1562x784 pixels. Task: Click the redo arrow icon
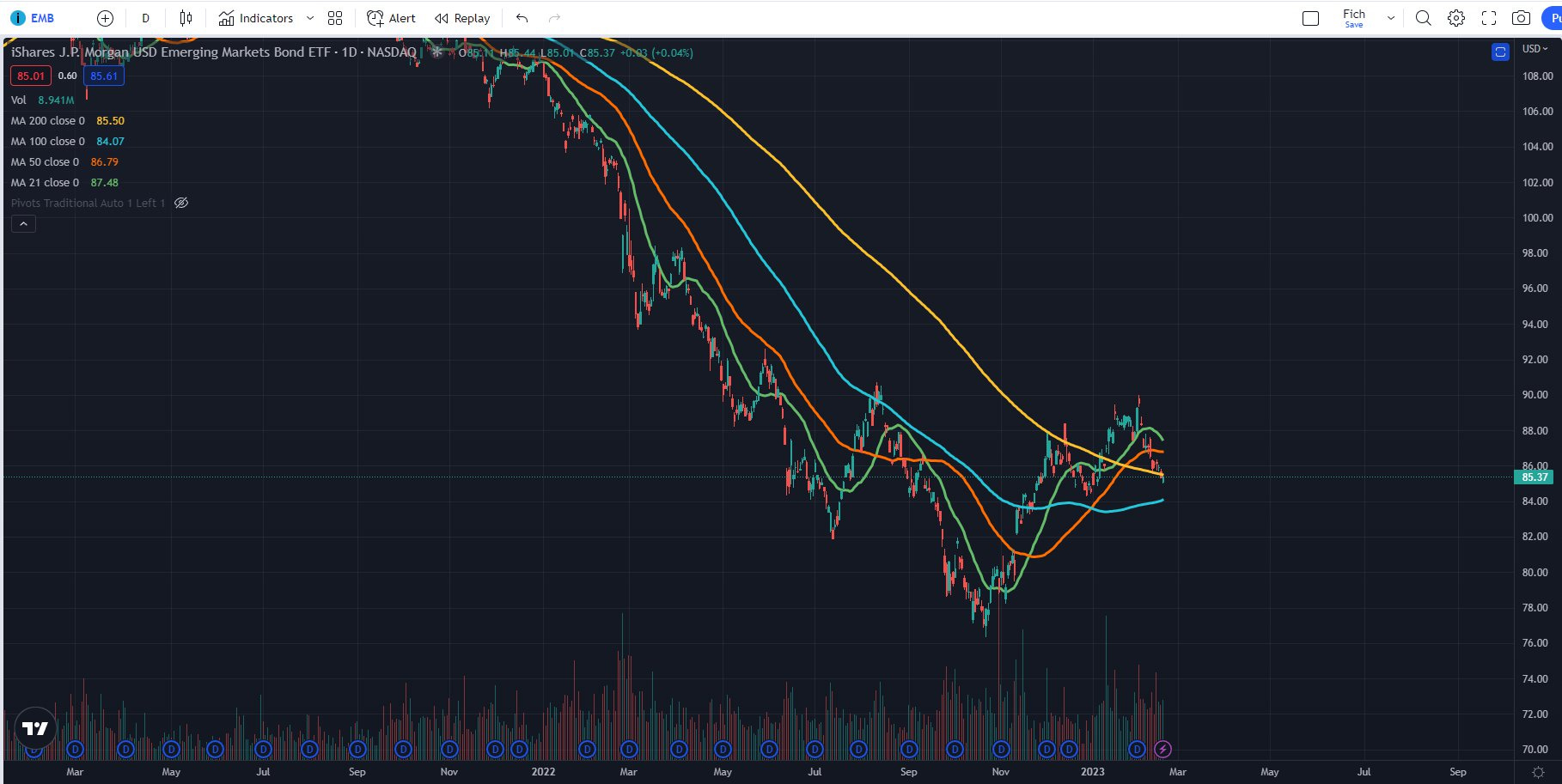(x=554, y=18)
